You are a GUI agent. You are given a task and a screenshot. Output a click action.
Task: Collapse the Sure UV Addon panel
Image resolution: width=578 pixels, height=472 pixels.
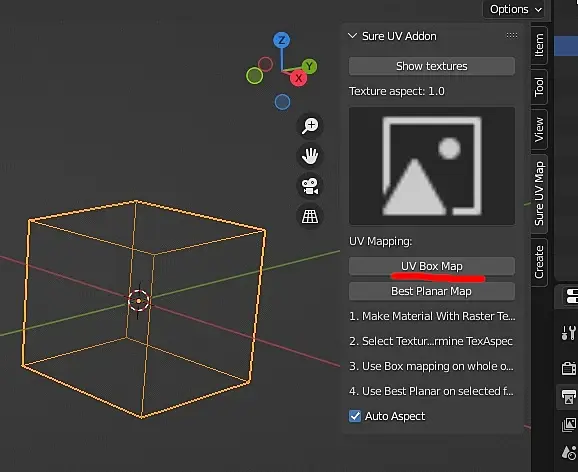(x=353, y=36)
